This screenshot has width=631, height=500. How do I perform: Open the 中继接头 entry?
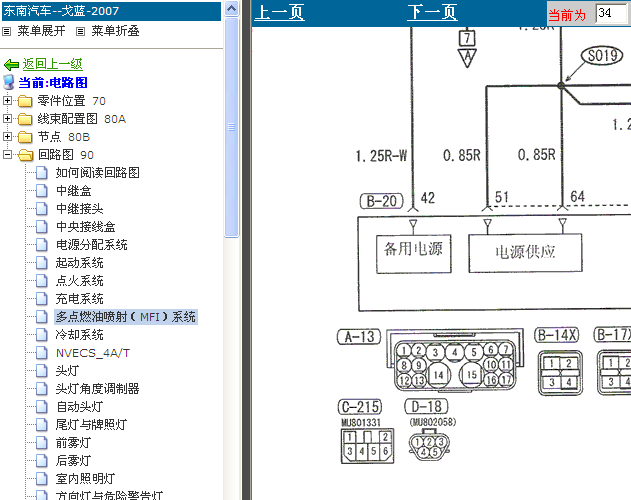[80, 209]
